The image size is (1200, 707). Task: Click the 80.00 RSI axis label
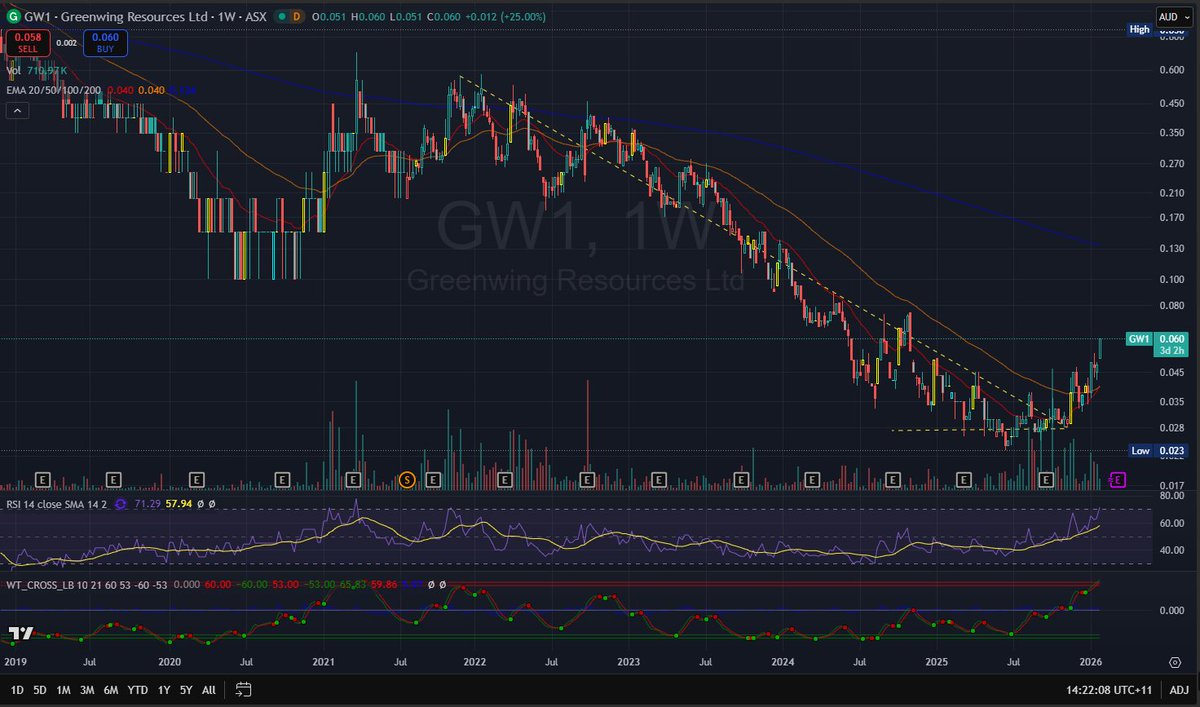click(1172, 494)
